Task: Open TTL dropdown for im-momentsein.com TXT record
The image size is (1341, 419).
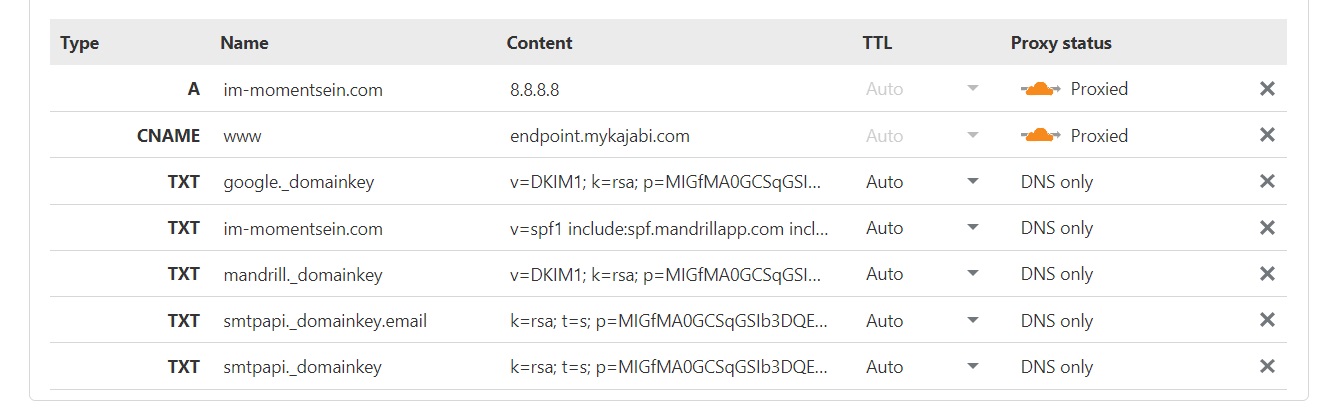Action: pos(971,228)
